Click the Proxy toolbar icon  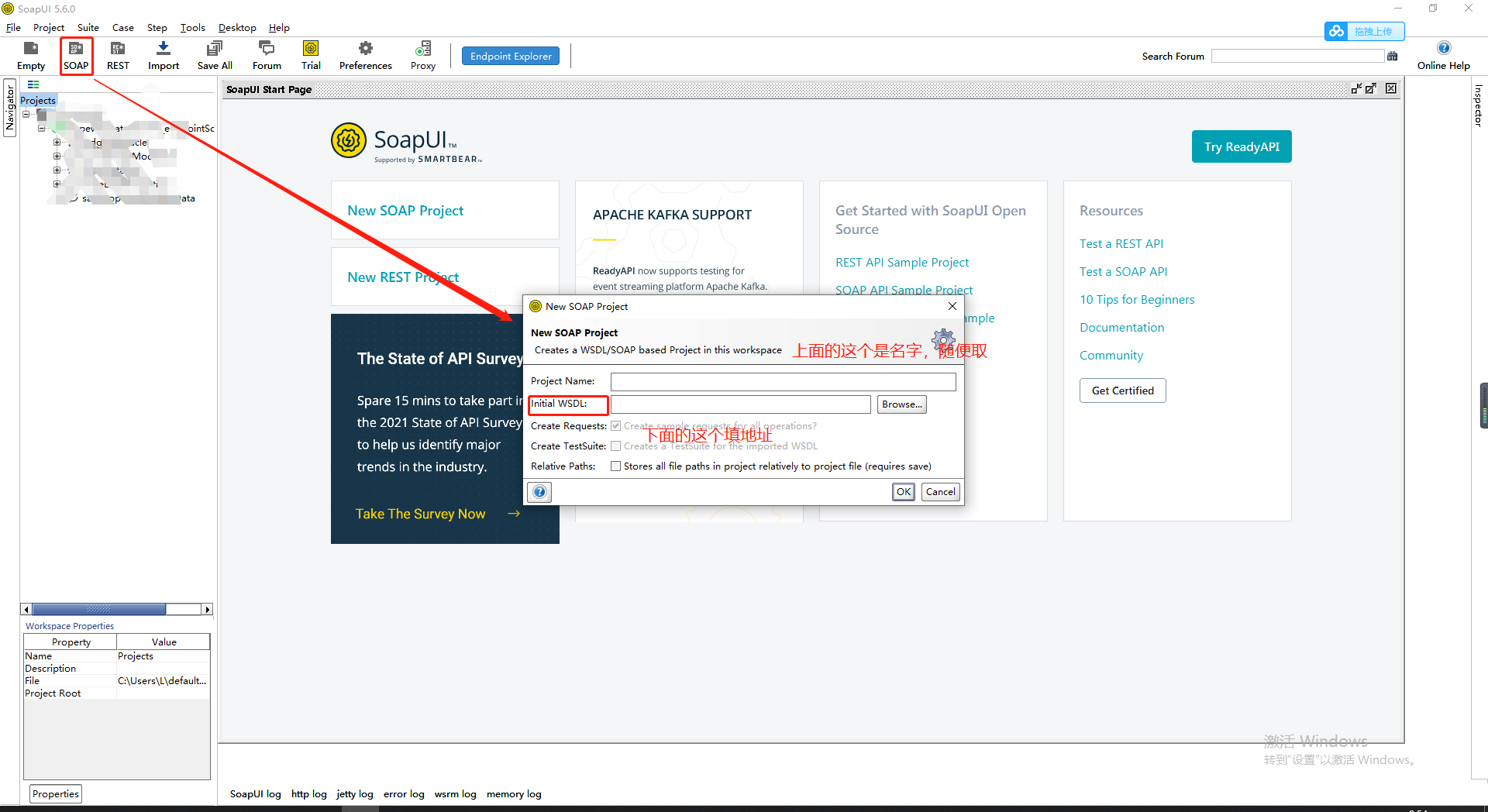pyautogui.click(x=423, y=49)
